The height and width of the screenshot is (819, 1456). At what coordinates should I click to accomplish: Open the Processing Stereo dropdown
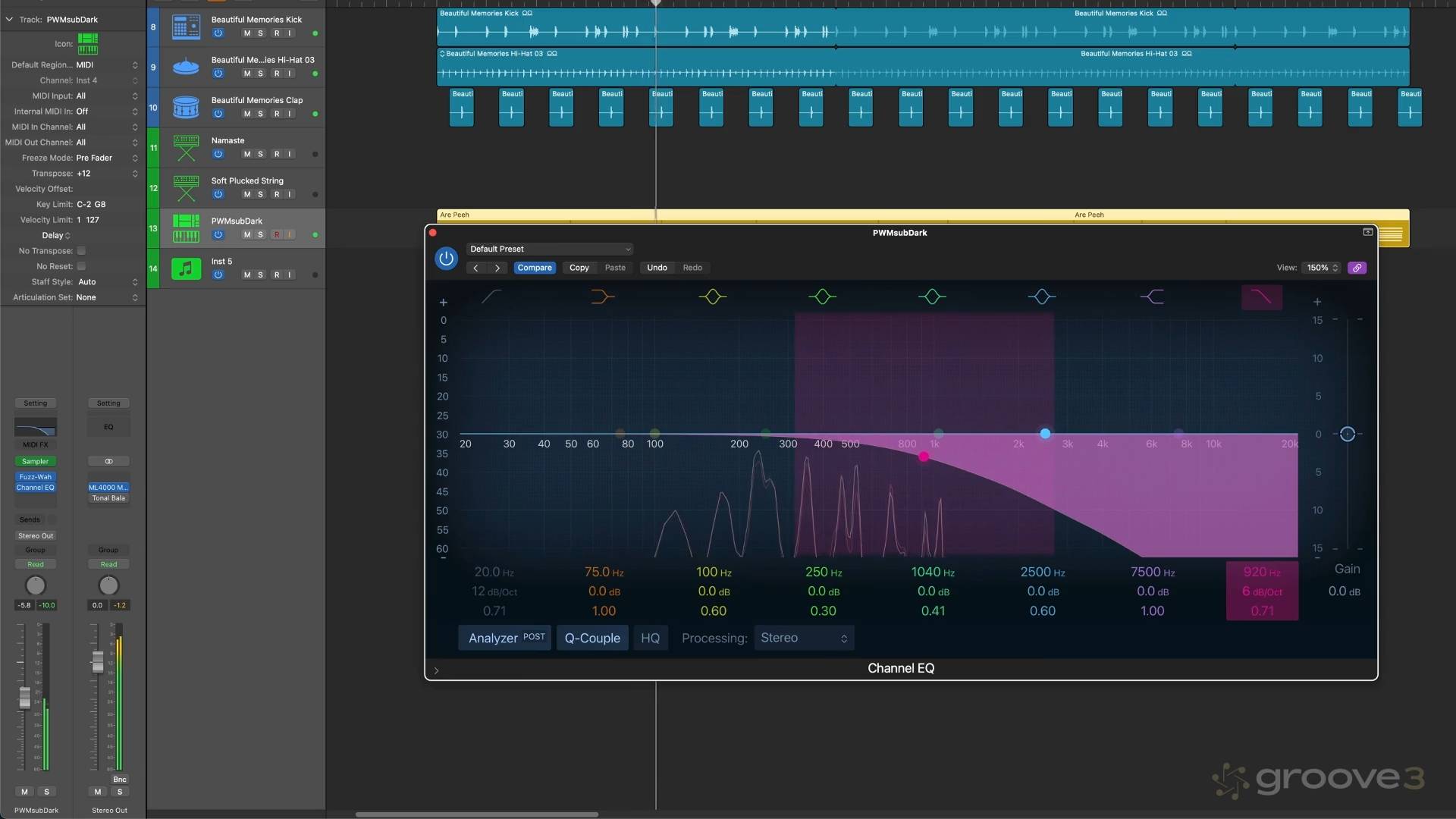[x=803, y=638]
